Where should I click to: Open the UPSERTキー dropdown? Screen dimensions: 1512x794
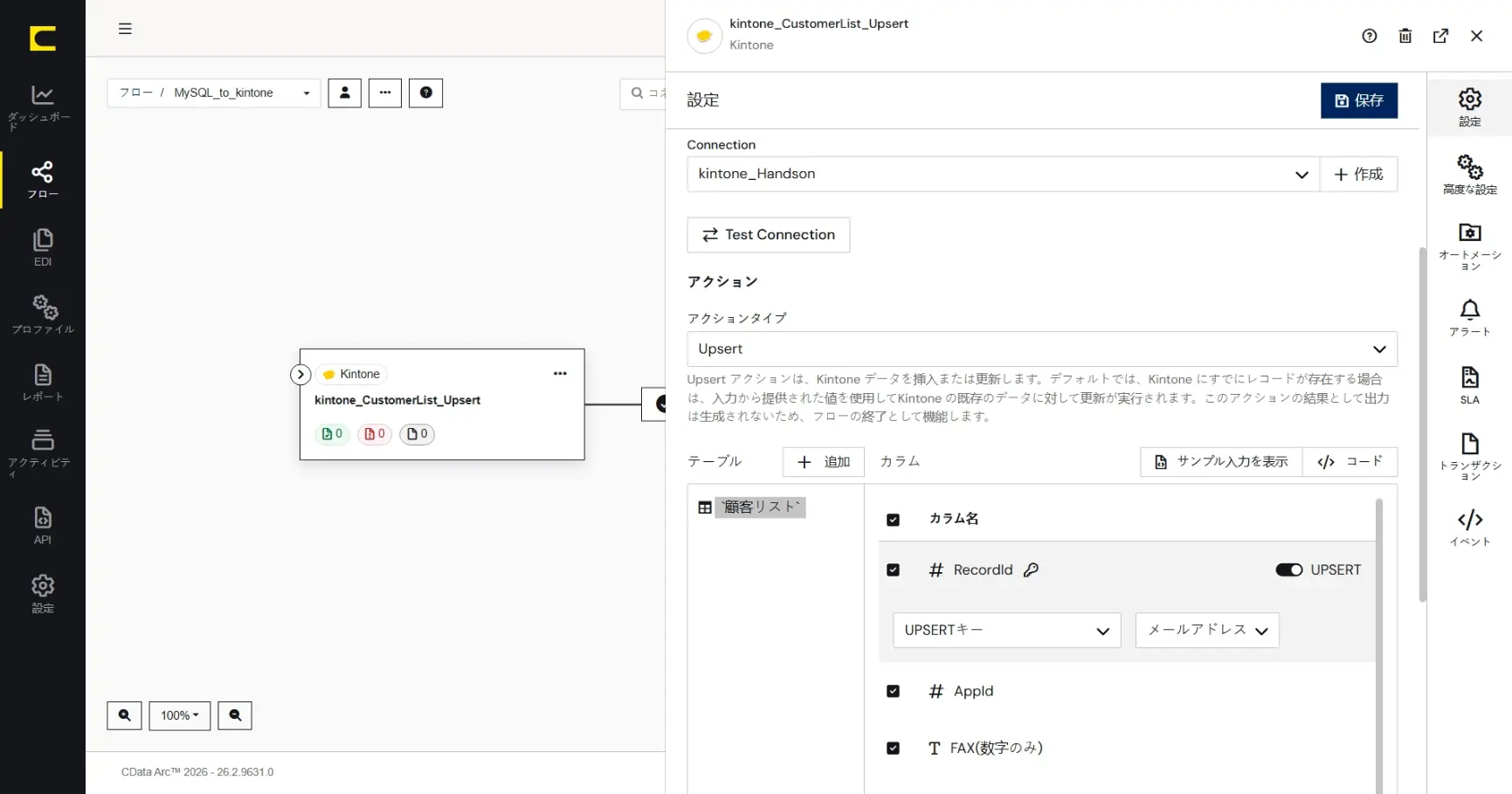(1006, 631)
